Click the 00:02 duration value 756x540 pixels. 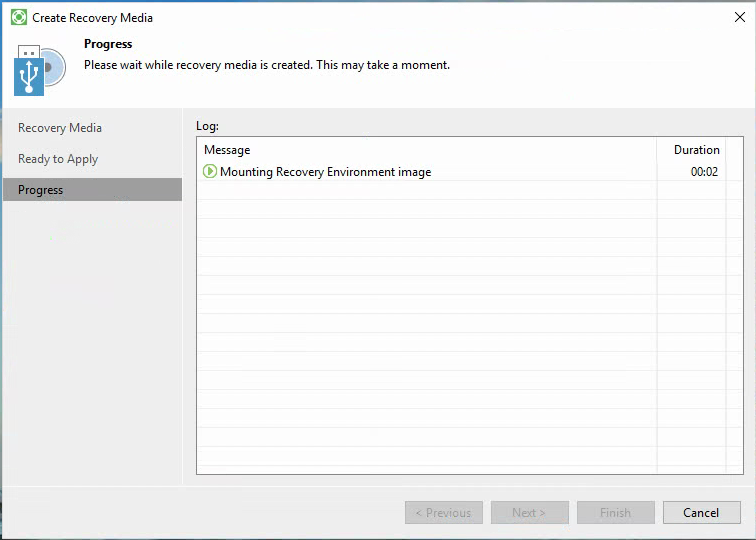click(704, 172)
